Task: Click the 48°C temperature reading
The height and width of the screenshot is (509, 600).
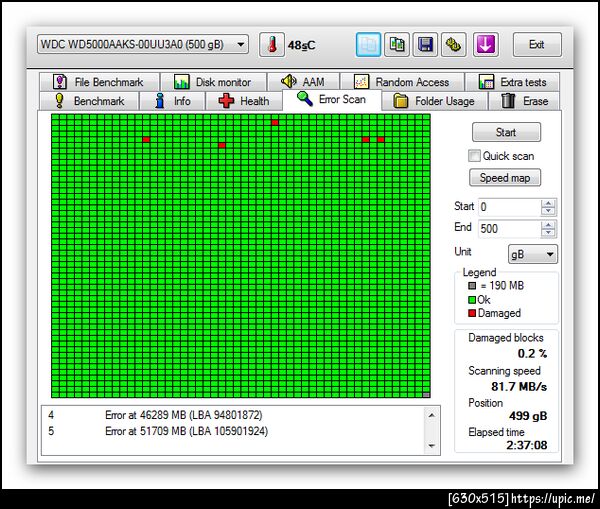Action: 302,46
